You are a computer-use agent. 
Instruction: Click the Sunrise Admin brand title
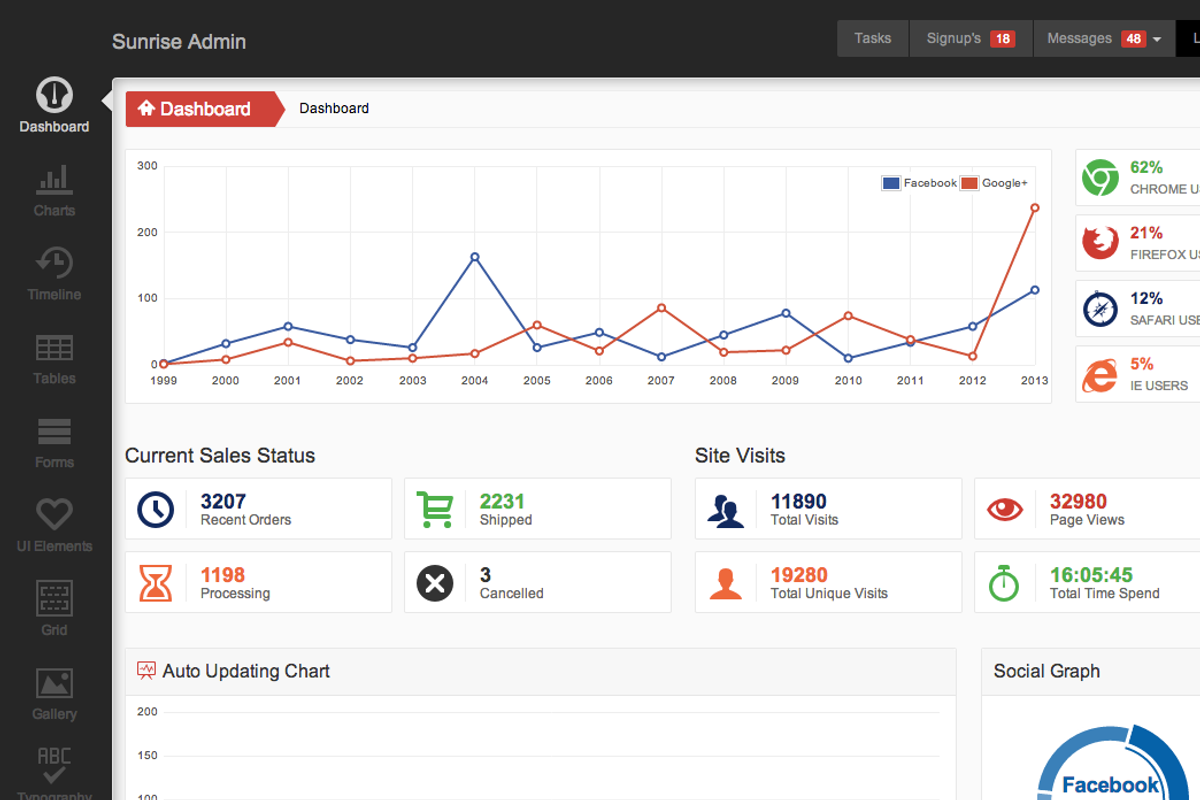coord(179,41)
